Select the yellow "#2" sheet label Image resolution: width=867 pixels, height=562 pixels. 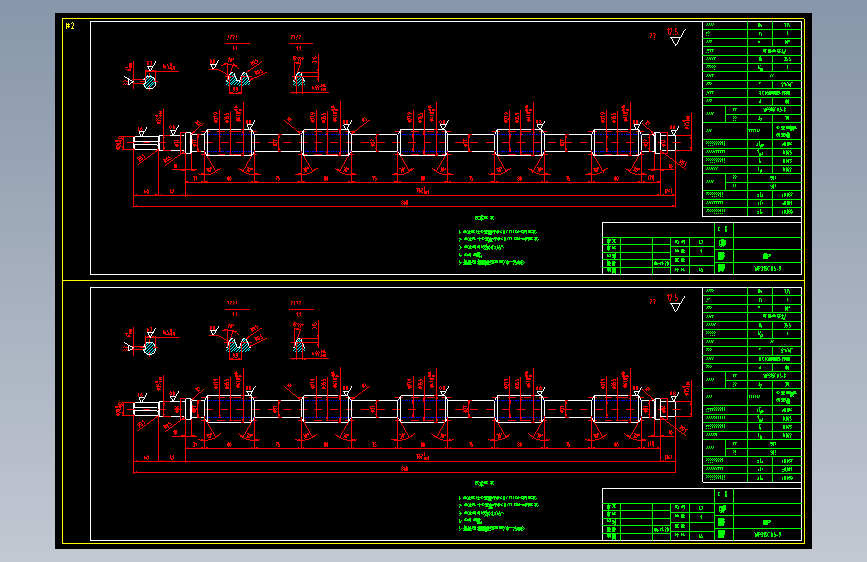pos(70,25)
